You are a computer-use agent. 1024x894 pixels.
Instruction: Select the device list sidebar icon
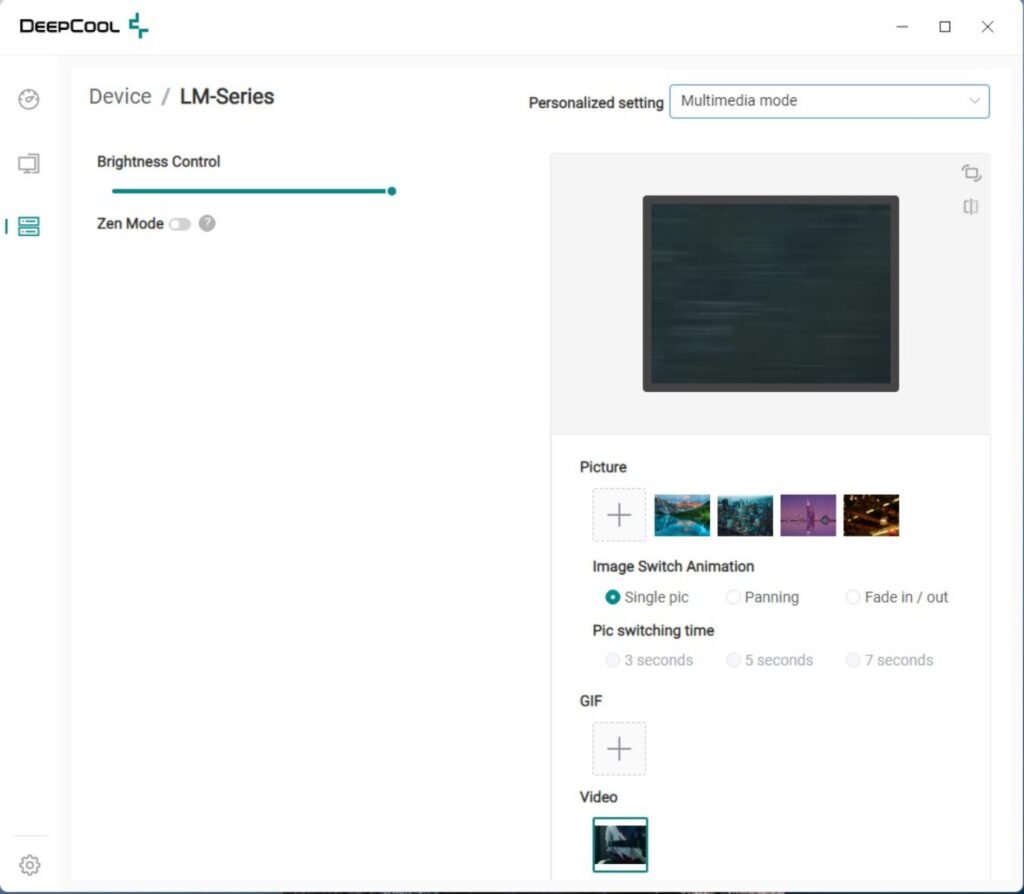(29, 226)
